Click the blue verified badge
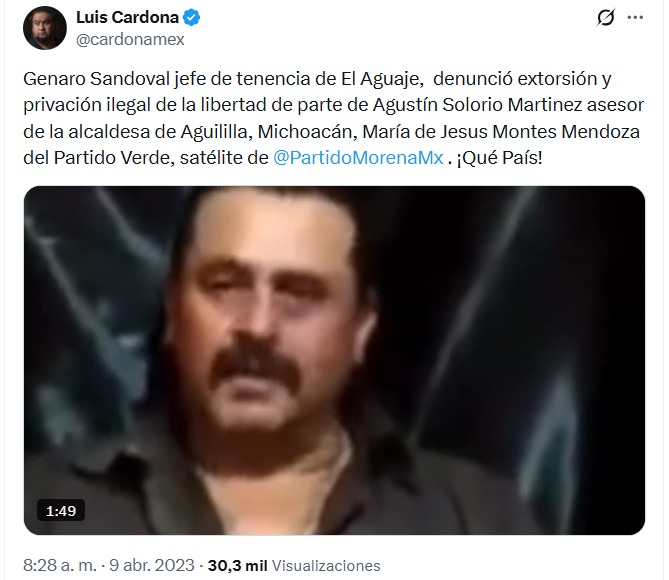 point(192,18)
